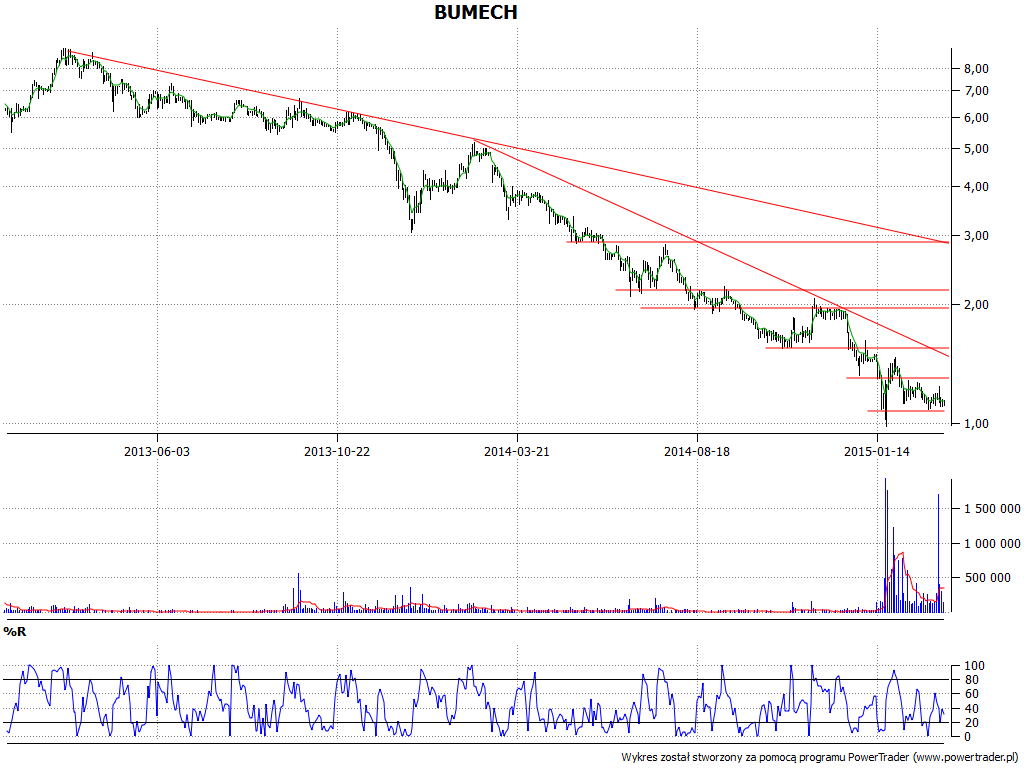Click the 40 level on %R axis
The height and width of the screenshot is (768, 1024).
pos(971,709)
